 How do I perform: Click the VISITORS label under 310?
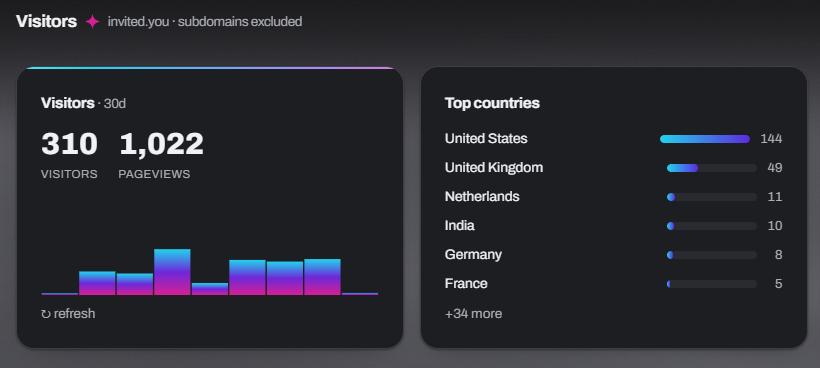pyautogui.click(x=69, y=174)
